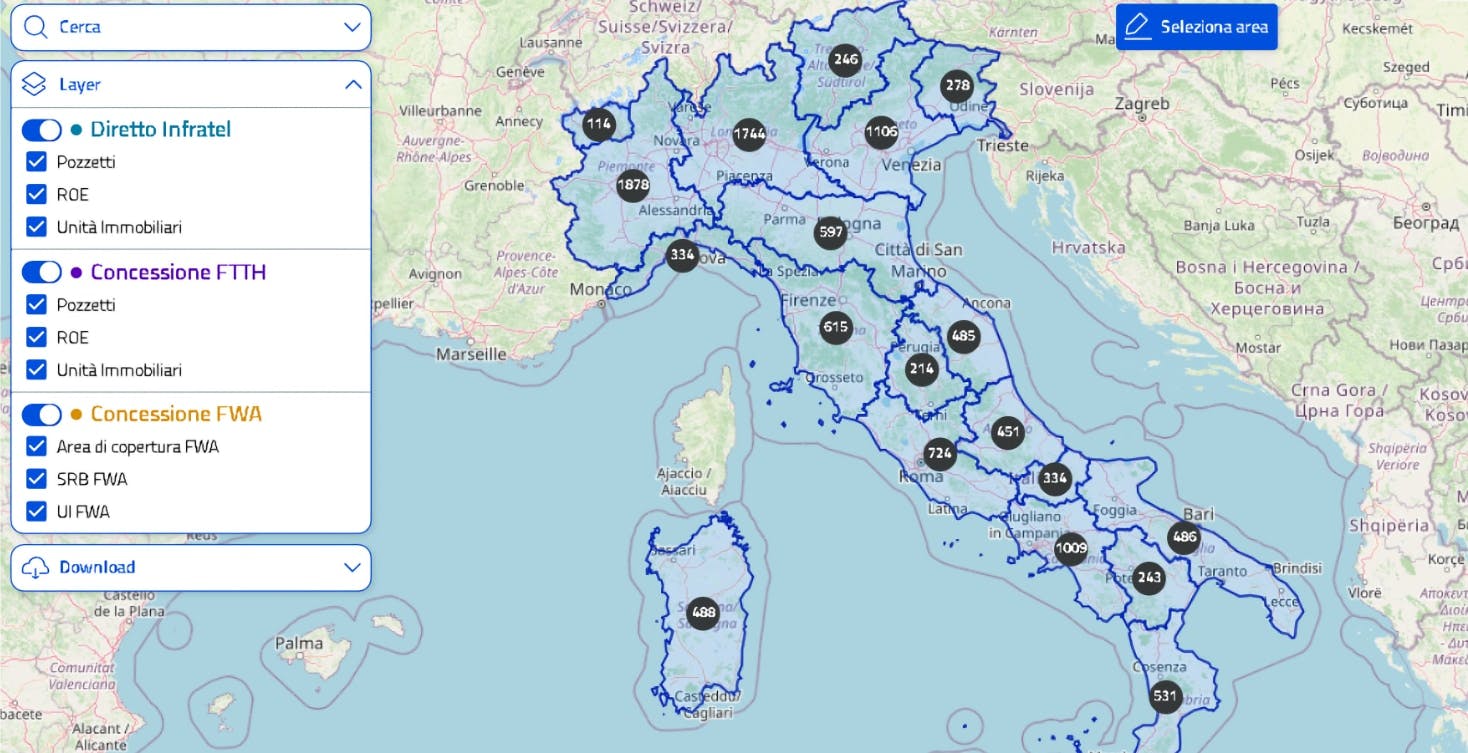Select the 488 cluster marker on Sardinia

click(x=703, y=613)
